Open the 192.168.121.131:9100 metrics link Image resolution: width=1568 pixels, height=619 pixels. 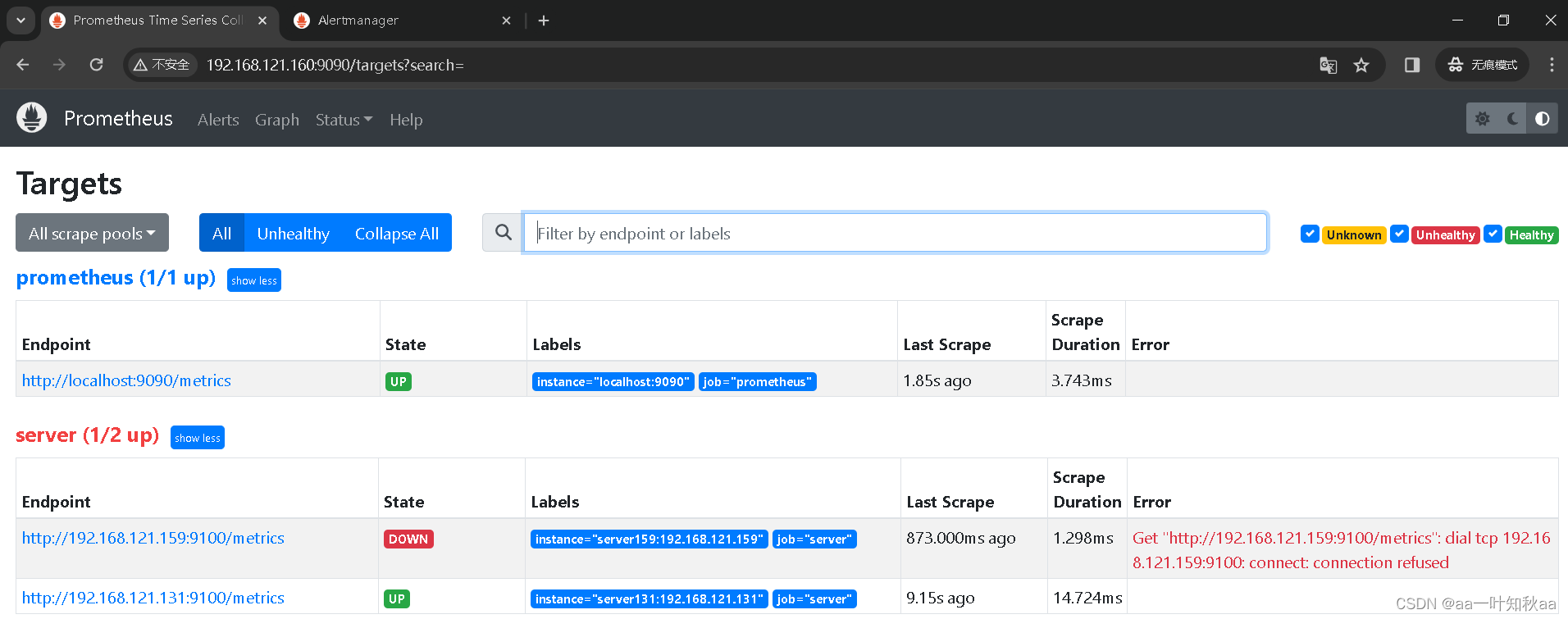point(153,598)
